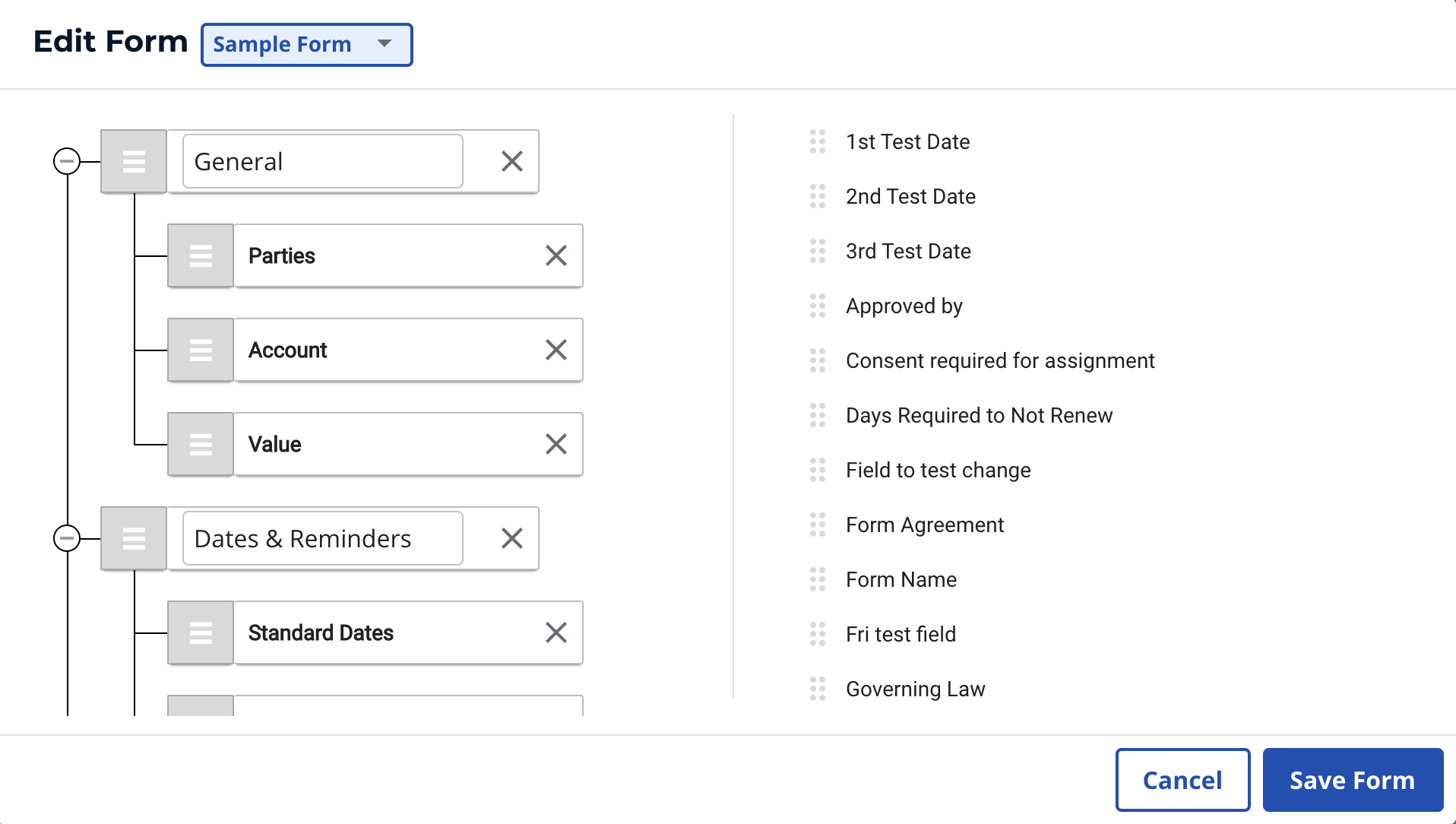Grab grip icon for Days Required to Not Renew
The height and width of the screenshot is (824, 1456).
[818, 415]
